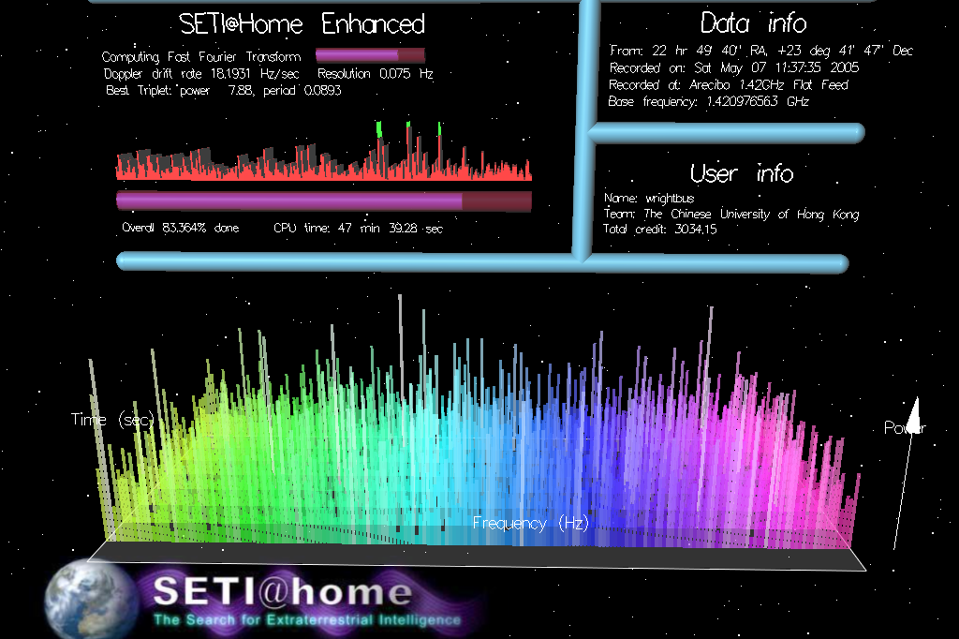Viewport: 959px width, 639px height.
Task: Click the SETI@home logo text
Action: [x=283, y=591]
